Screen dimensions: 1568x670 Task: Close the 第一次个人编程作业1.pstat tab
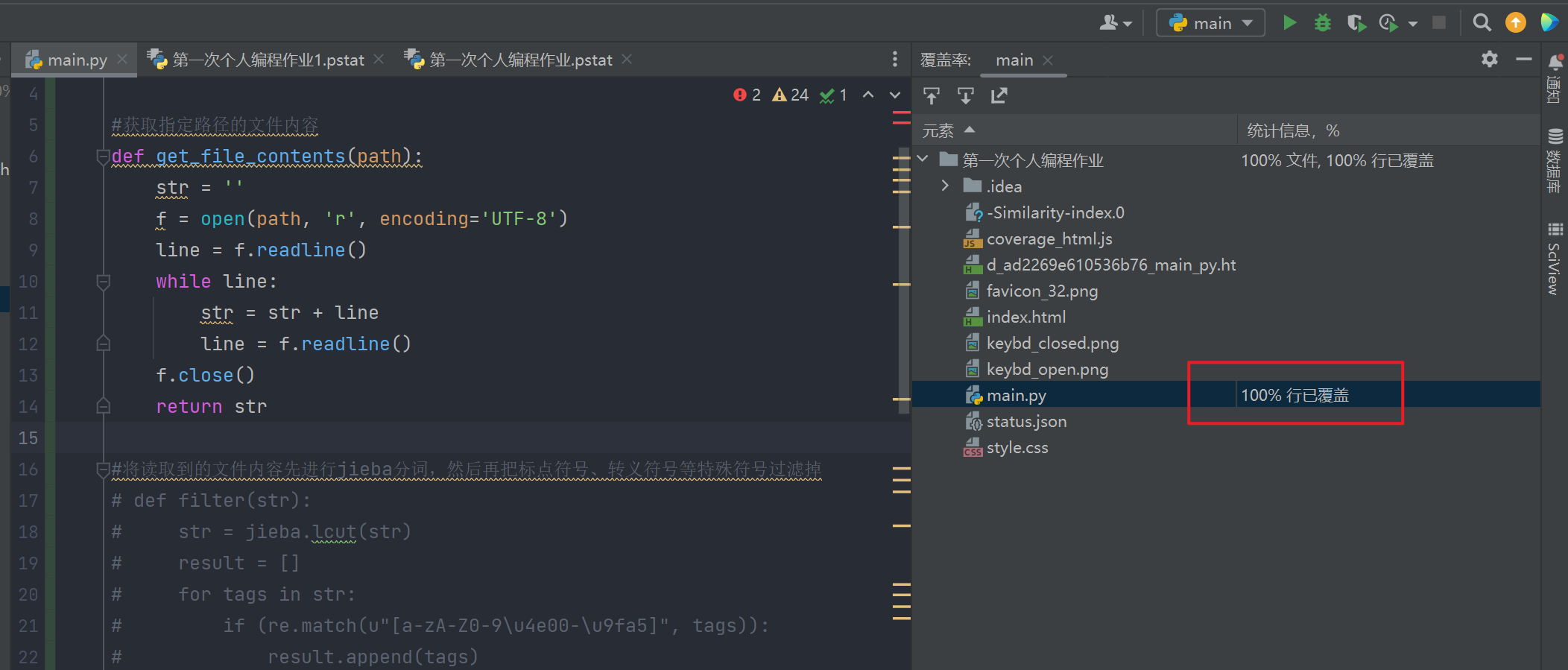(379, 59)
